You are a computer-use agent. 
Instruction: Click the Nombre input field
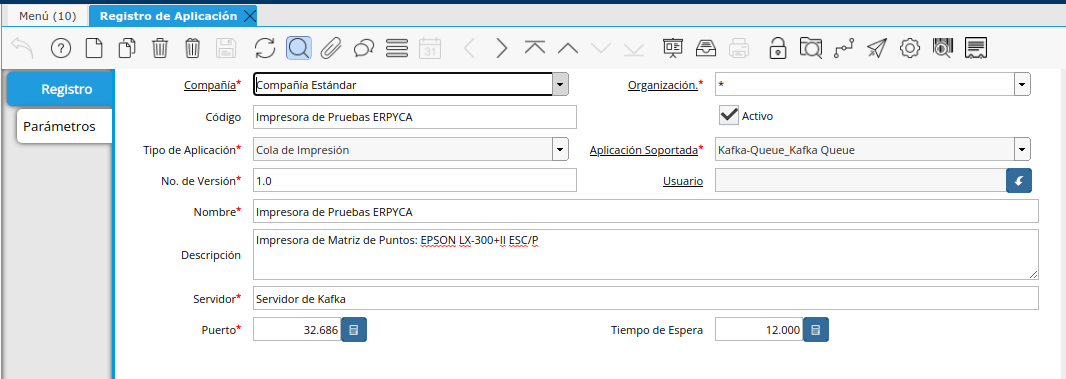click(646, 211)
